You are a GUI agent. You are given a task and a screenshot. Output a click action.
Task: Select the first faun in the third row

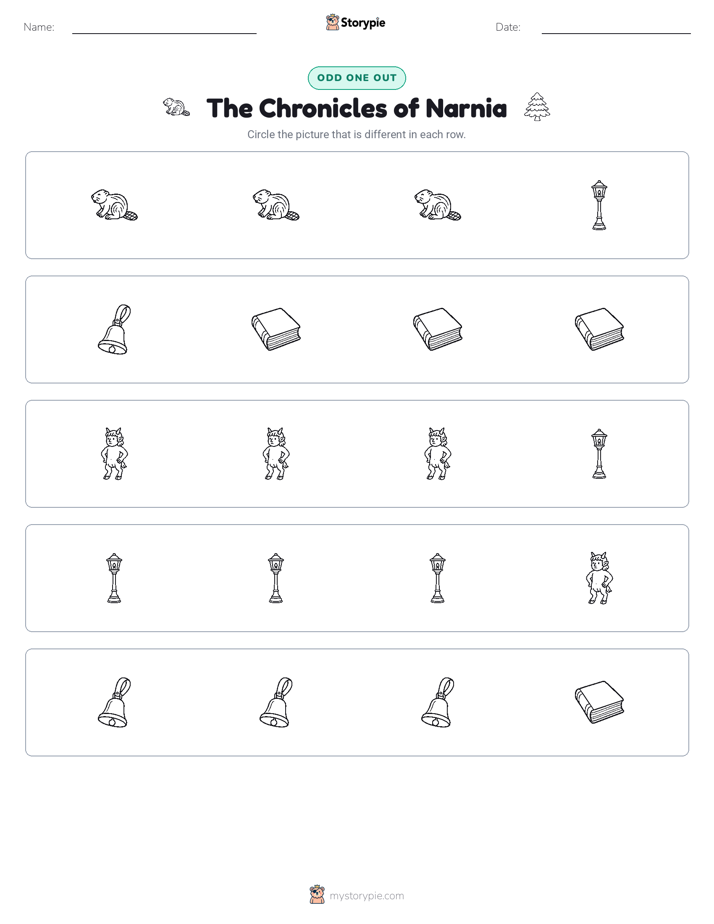click(x=114, y=454)
